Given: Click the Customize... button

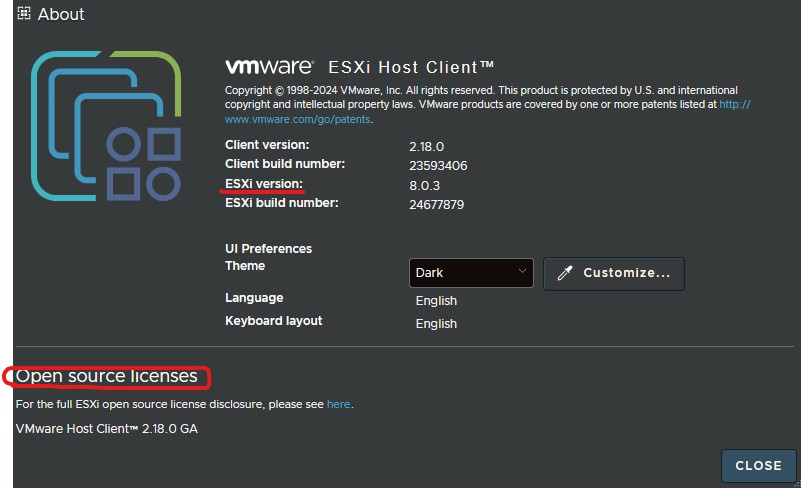Looking at the screenshot, I should 614,273.
